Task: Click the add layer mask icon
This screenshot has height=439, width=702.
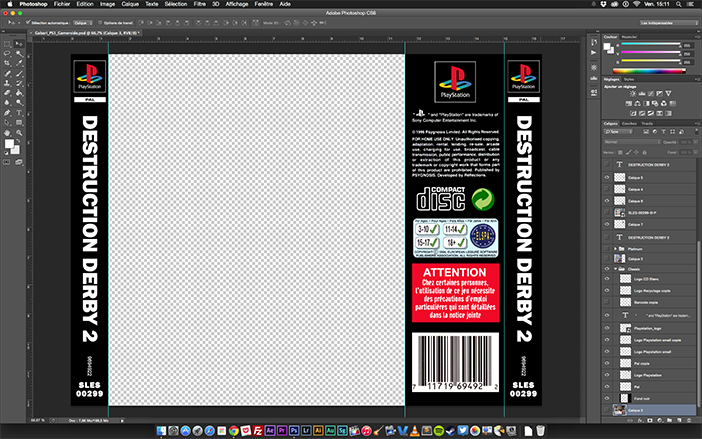Action: (x=650, y=420)
